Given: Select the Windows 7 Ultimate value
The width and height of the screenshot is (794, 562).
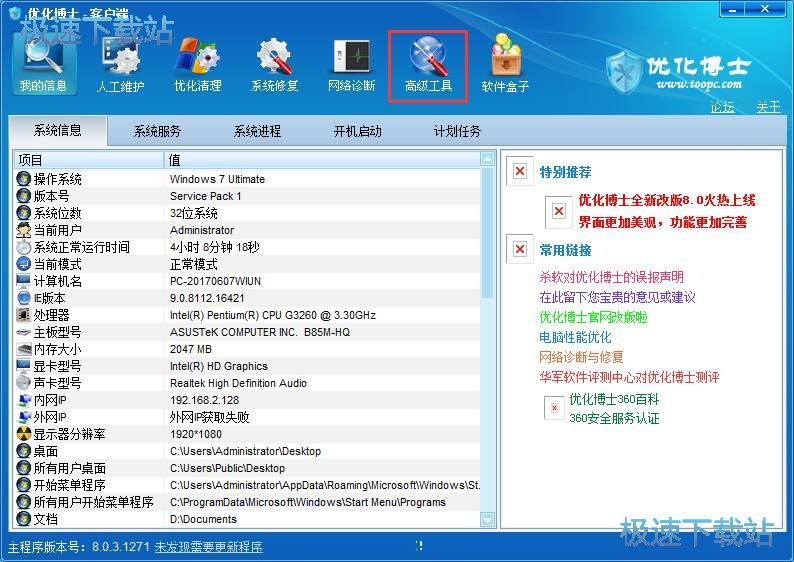Looking at the screenshot, I should [x=217, y=179].
